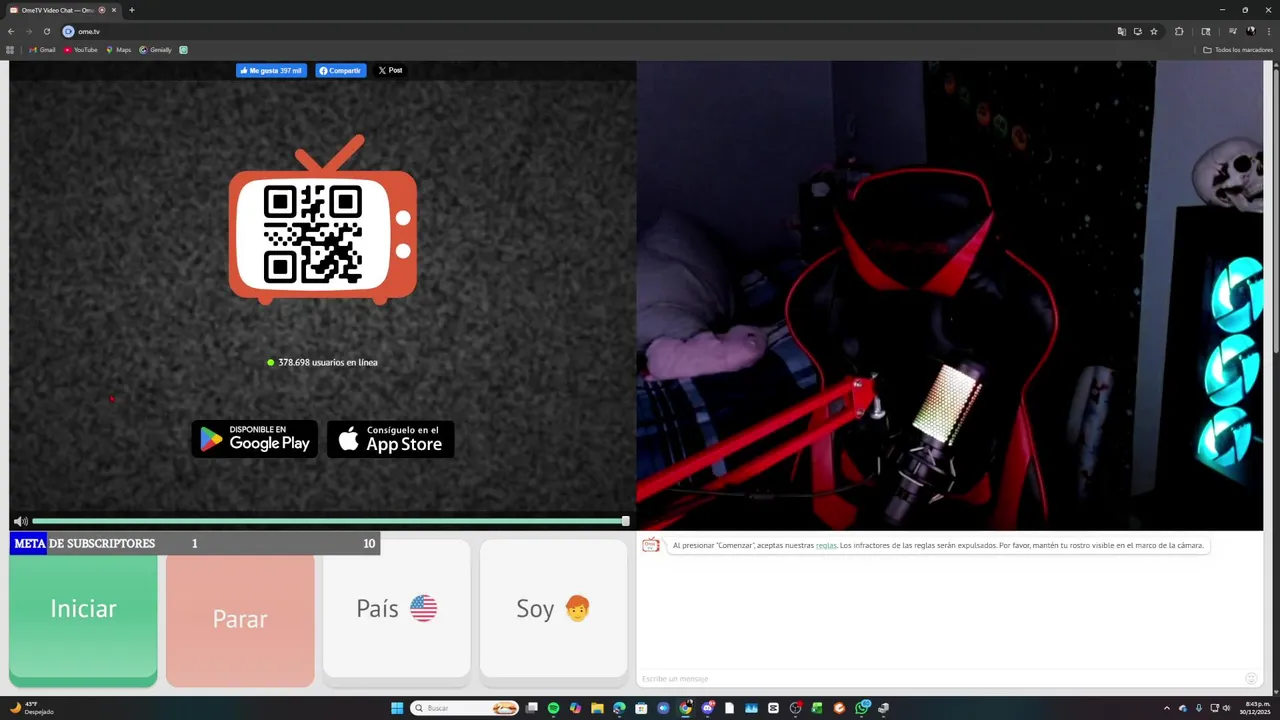
Task: Adjust the green volume slider
Action: pos(330,521)
